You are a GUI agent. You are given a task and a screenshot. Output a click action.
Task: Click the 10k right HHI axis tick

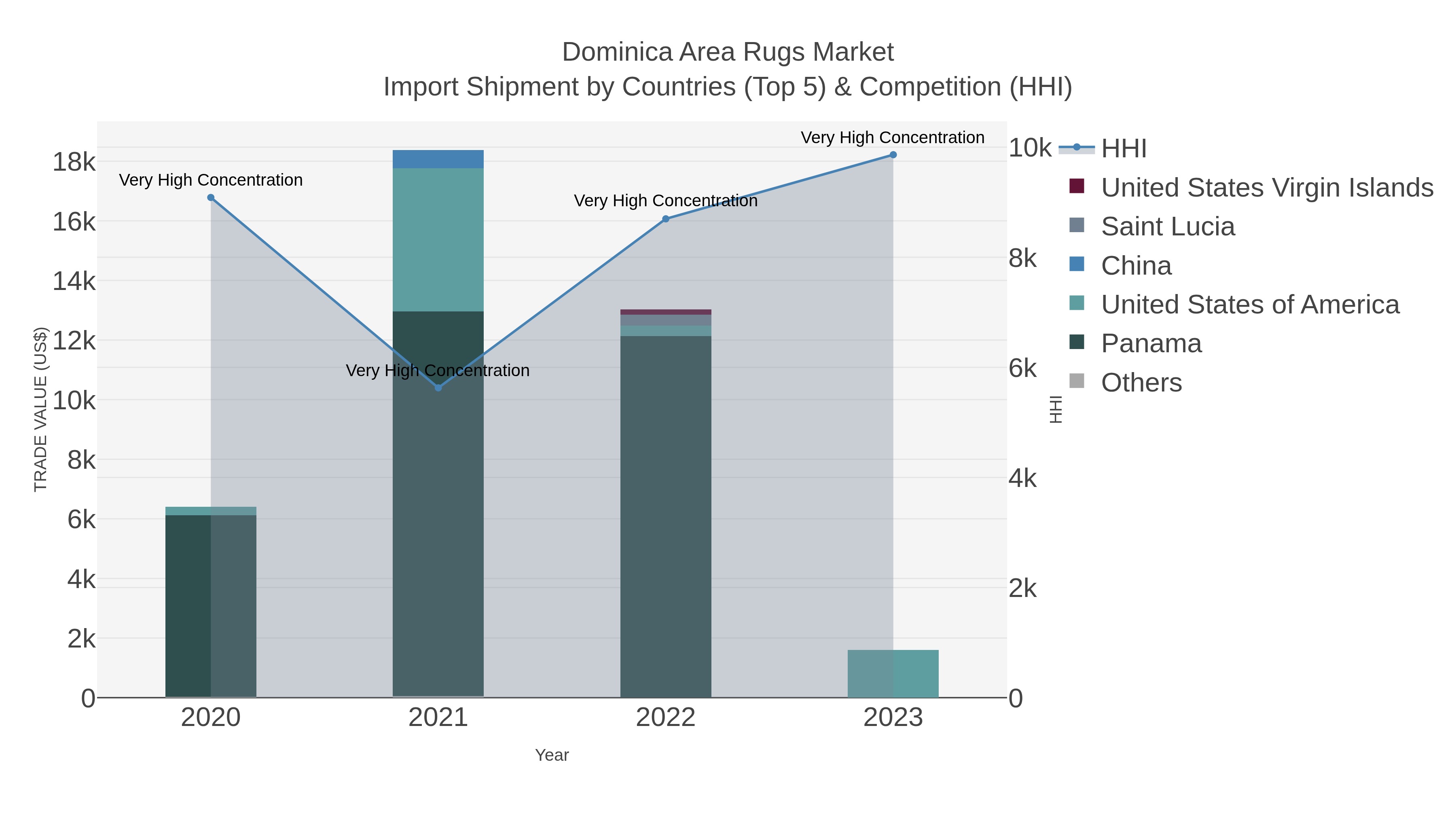click(x=1031, y=148)
